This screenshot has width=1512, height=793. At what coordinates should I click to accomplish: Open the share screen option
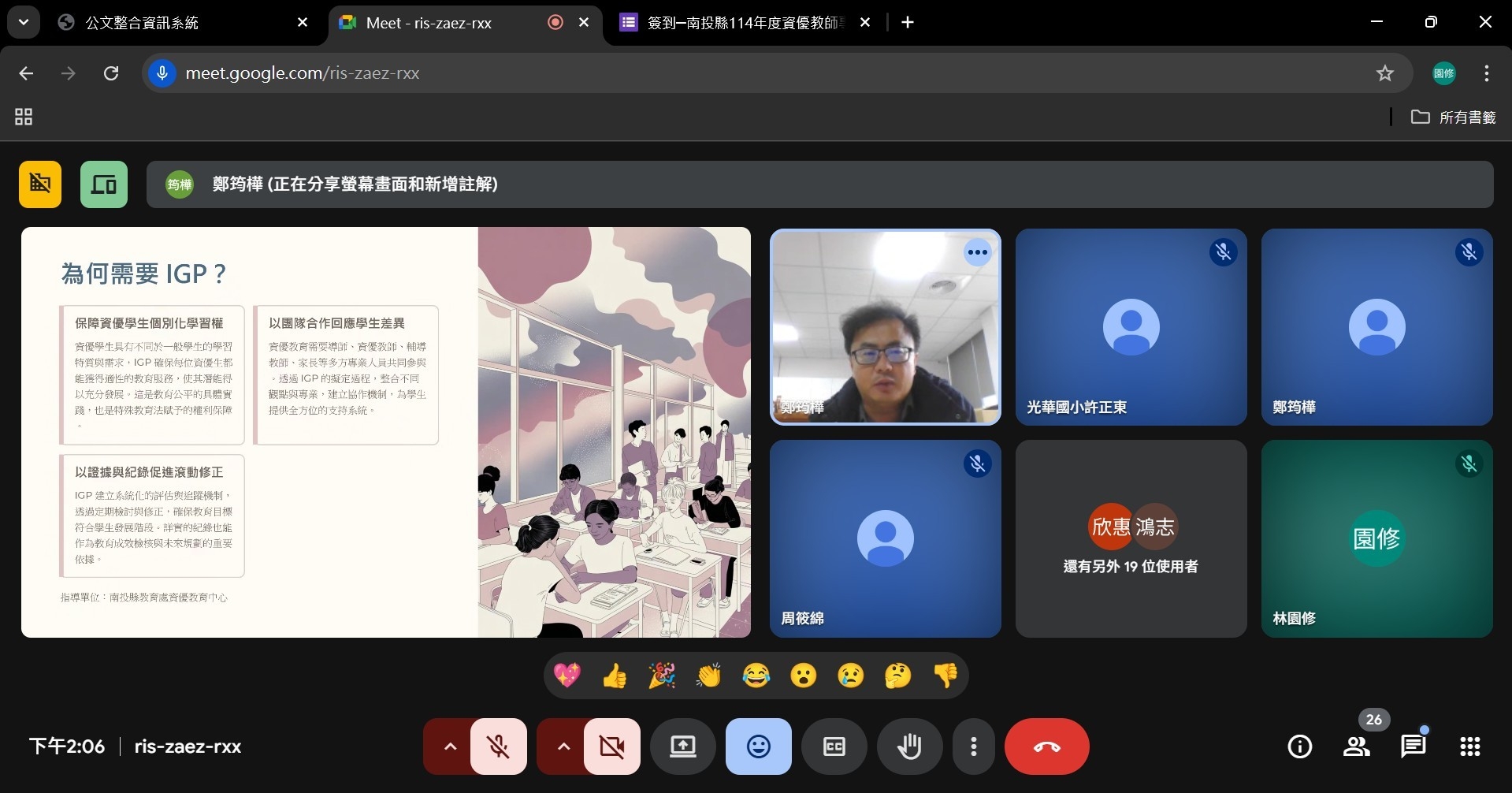(682, 746)
